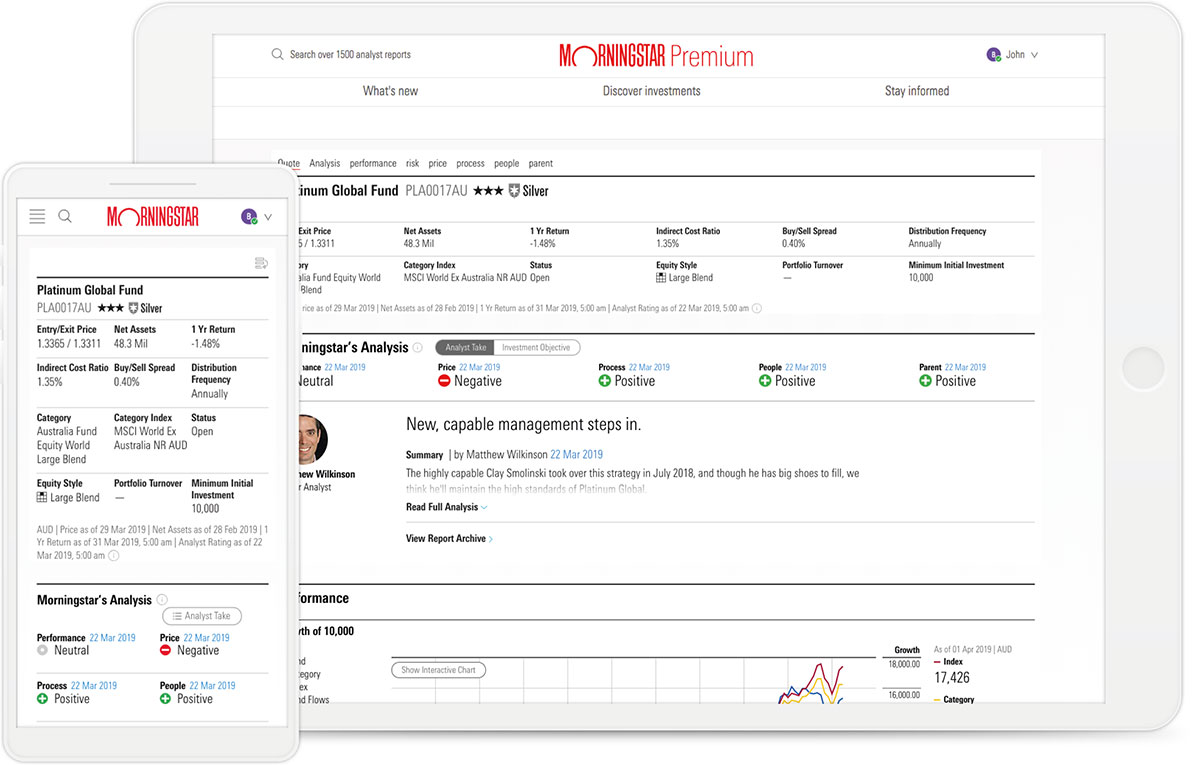Select the Analyst Take toggle on the tablet
This screenshot has height=765, width=1200.
(x=465, y=348)
